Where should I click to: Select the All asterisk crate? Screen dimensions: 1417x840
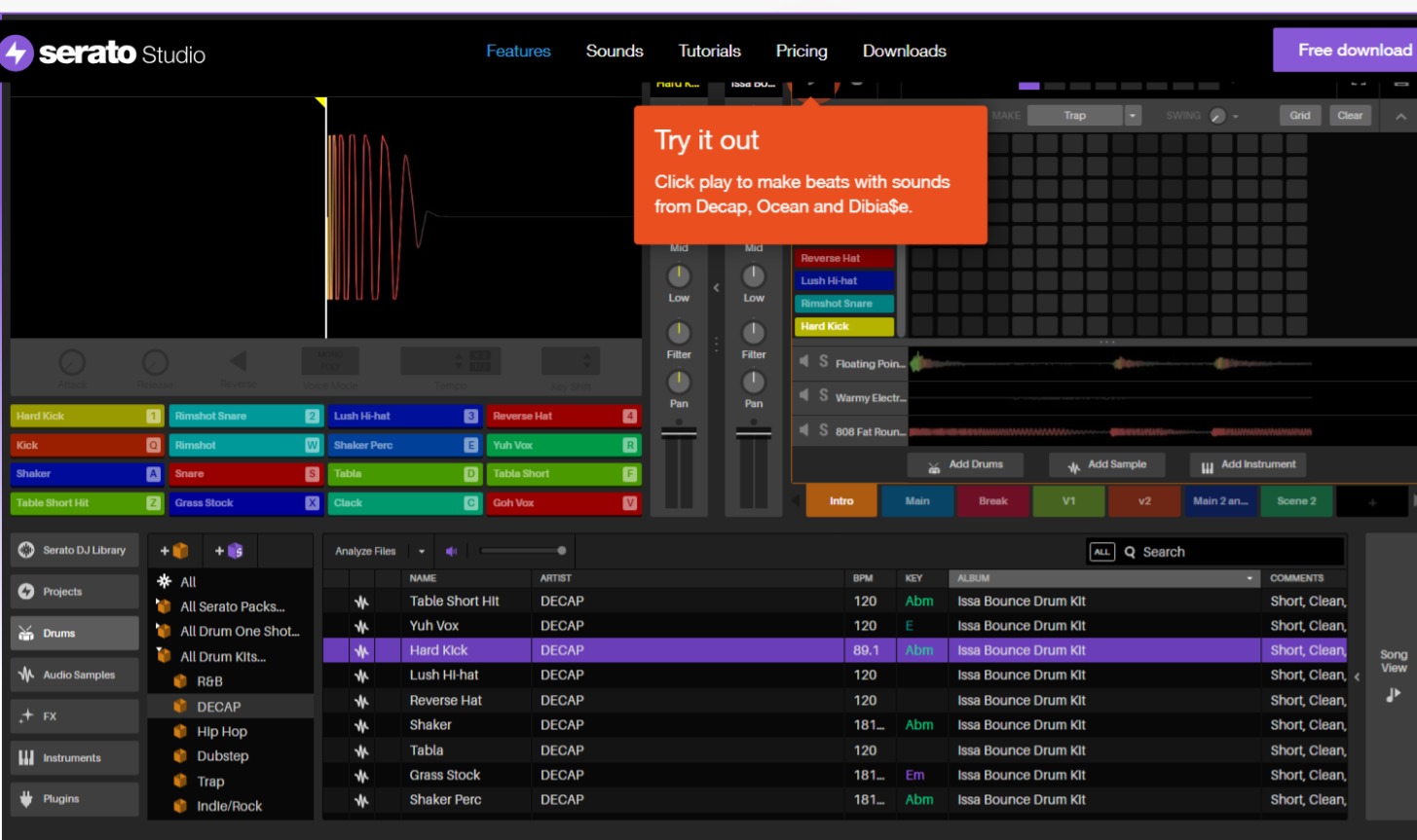click(x=165, y=581)
